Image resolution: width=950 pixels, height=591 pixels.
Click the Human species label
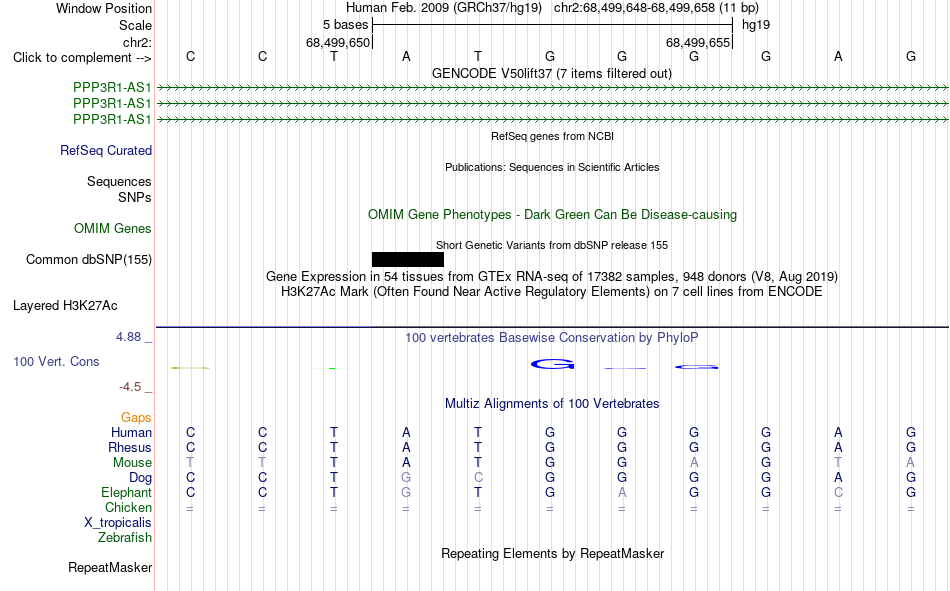[x=131, y=432]
